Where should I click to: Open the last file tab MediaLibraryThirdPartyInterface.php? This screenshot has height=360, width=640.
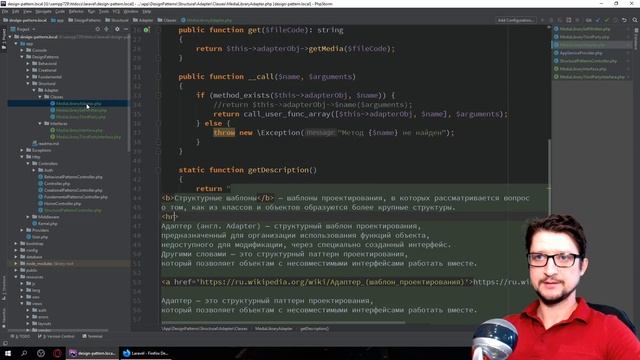tap(592, 77)
